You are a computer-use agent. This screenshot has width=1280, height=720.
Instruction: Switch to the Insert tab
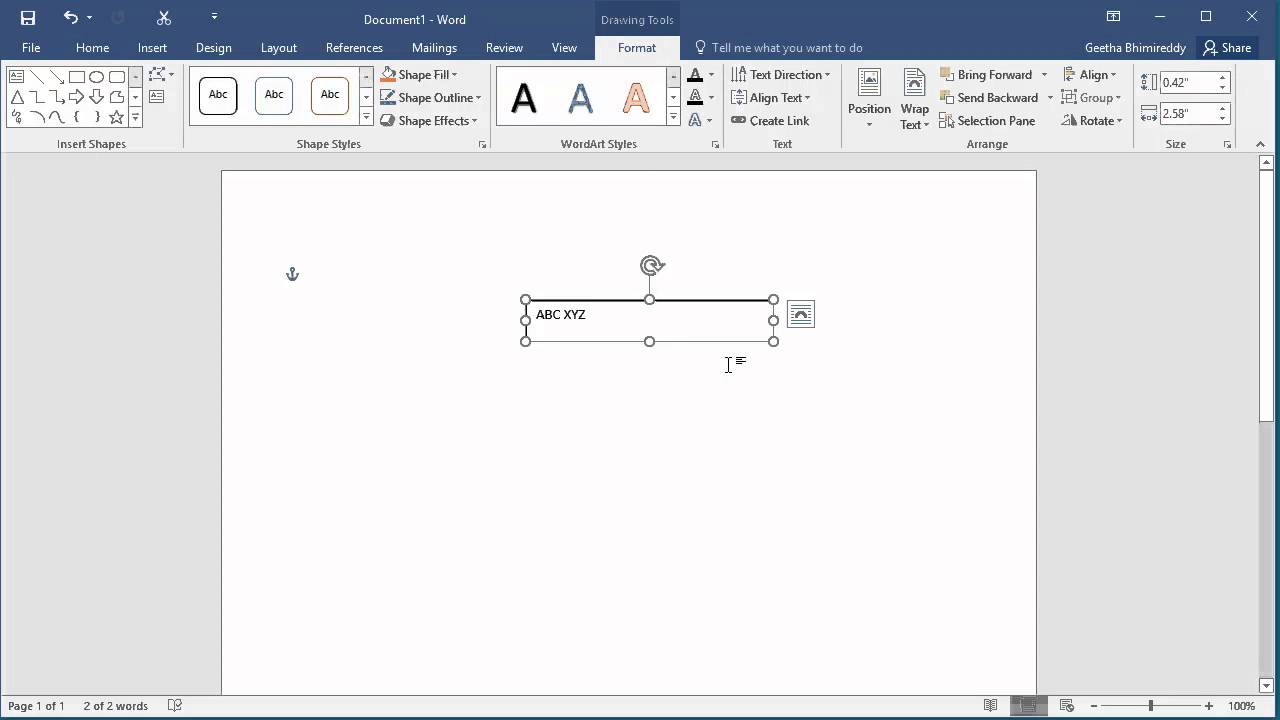point(152,48)
